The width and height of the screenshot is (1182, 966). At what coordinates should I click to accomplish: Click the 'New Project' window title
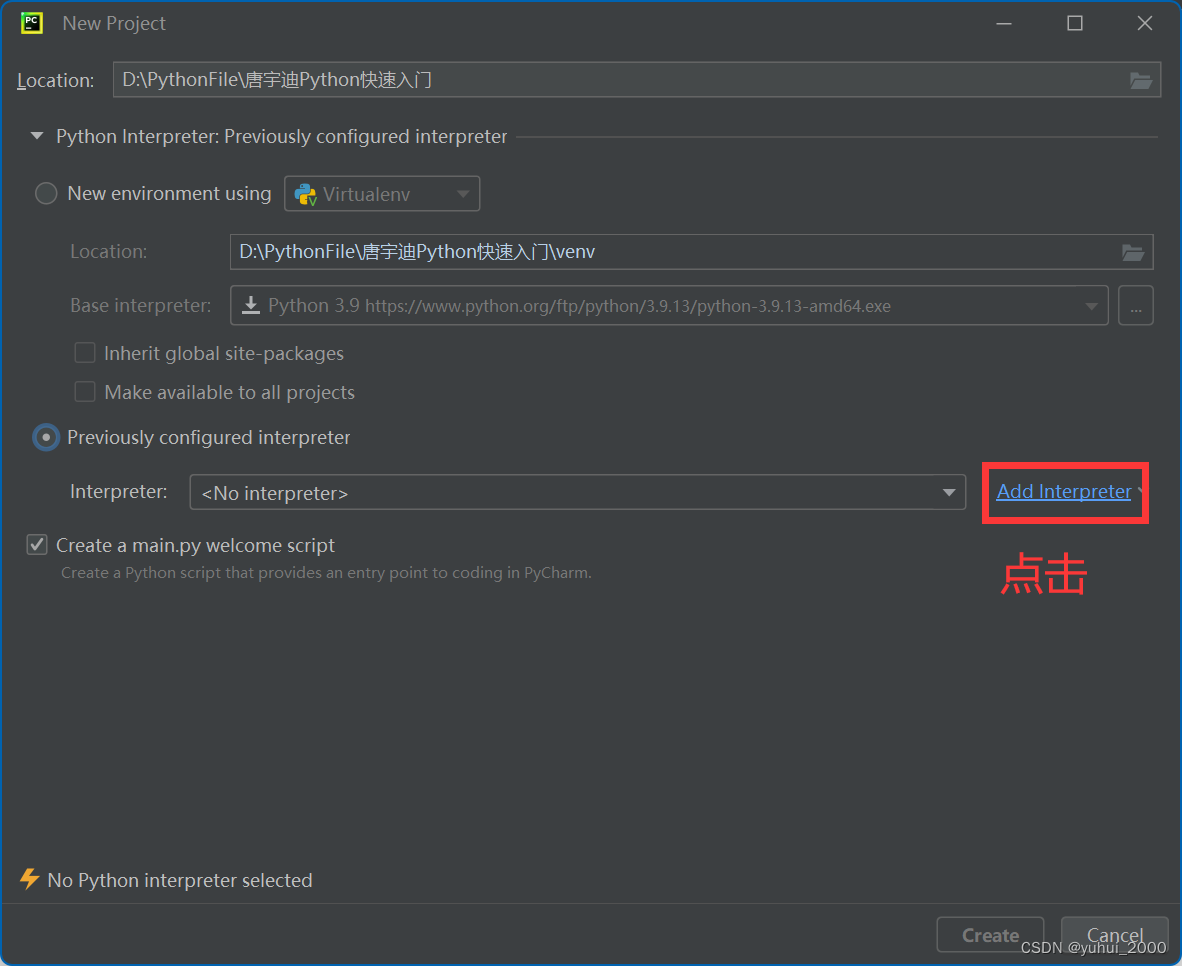tap(114, 23)
